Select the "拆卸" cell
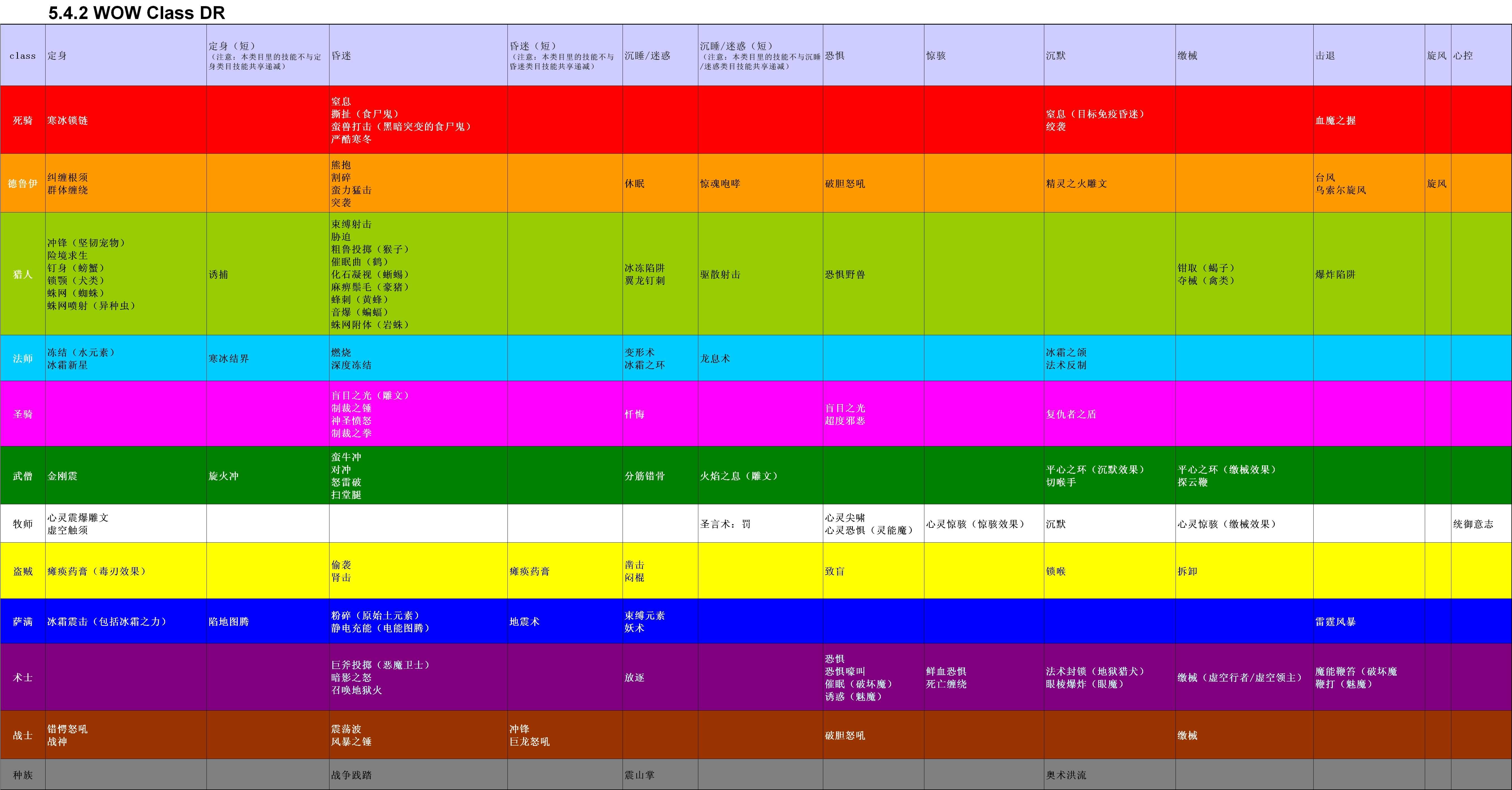The width and height of the screenshot is (1512, 790). click(x=1244, y=571)
